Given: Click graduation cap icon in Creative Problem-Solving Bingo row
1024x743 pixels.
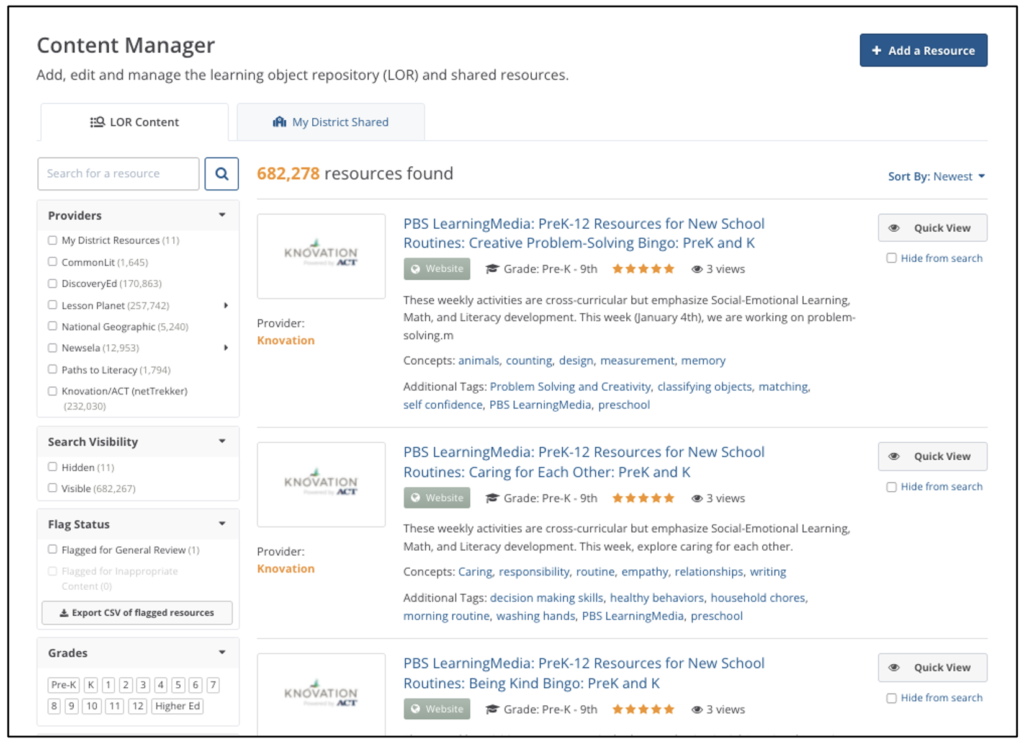Looking at the screenshot, I should [492, 269].
